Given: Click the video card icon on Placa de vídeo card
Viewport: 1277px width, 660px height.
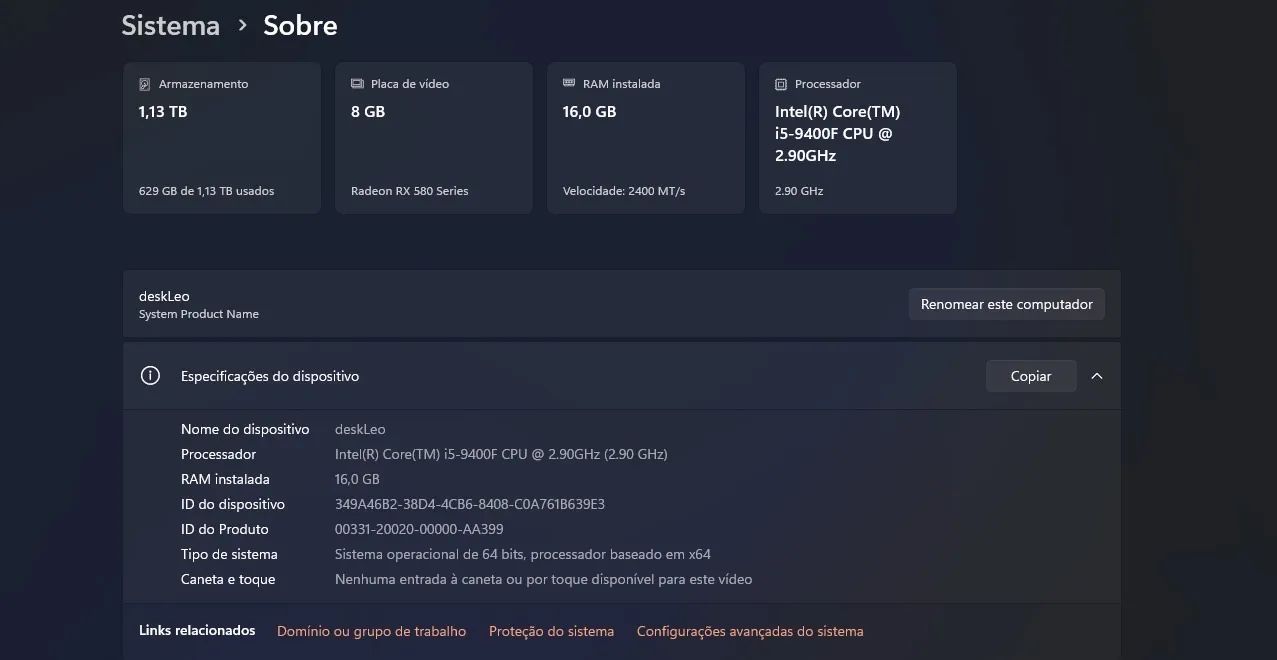Looking at the screenshot, I should tap(357, 84).
